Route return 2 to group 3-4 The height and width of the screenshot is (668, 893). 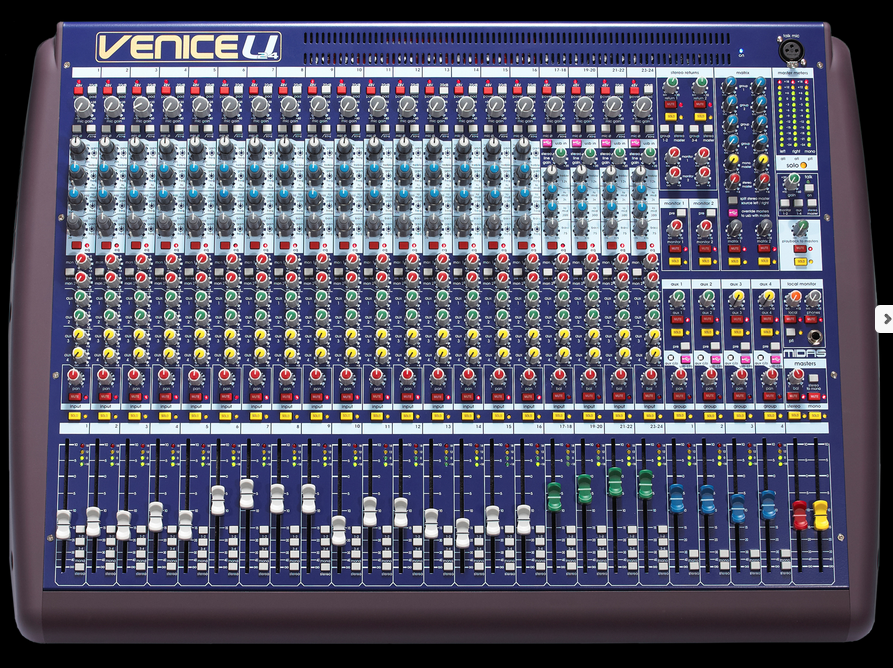click(694, 129)
